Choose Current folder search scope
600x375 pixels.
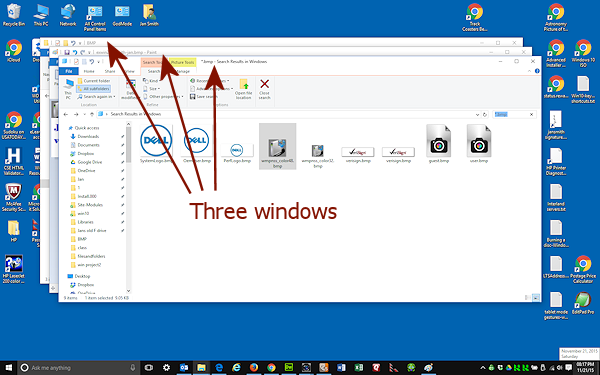tap(94, 81)
